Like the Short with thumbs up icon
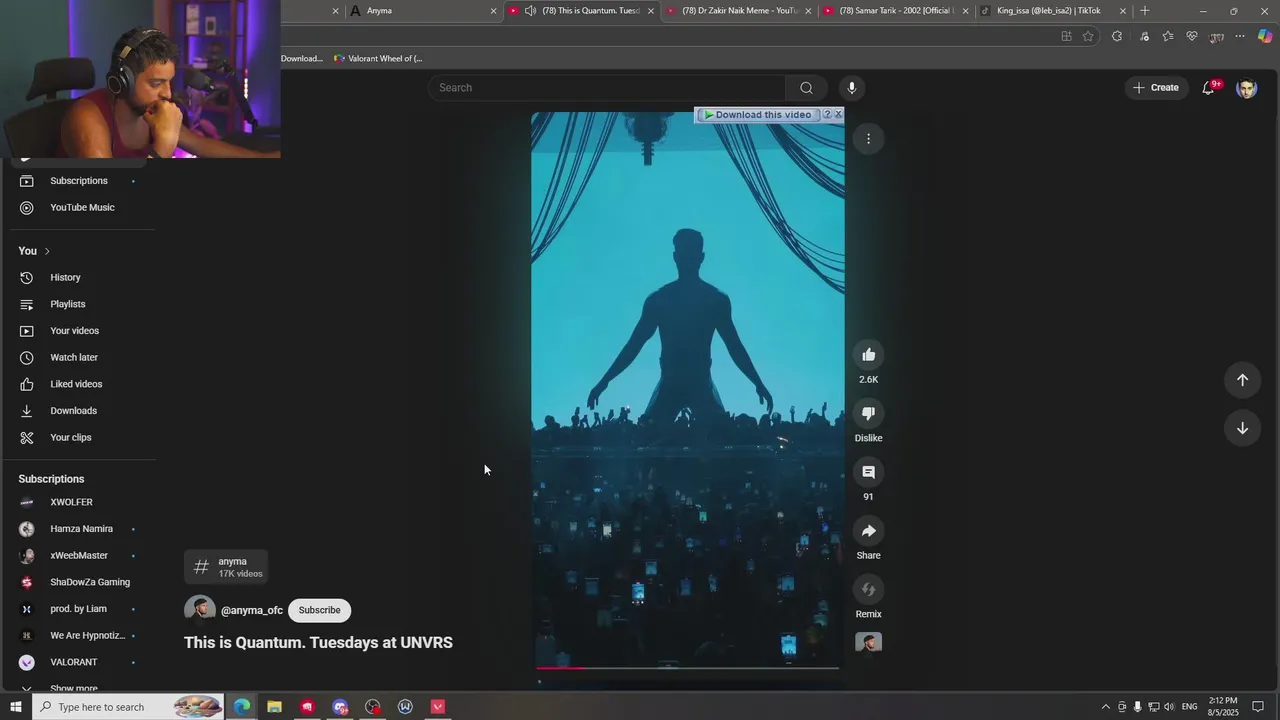 [868, 355]
